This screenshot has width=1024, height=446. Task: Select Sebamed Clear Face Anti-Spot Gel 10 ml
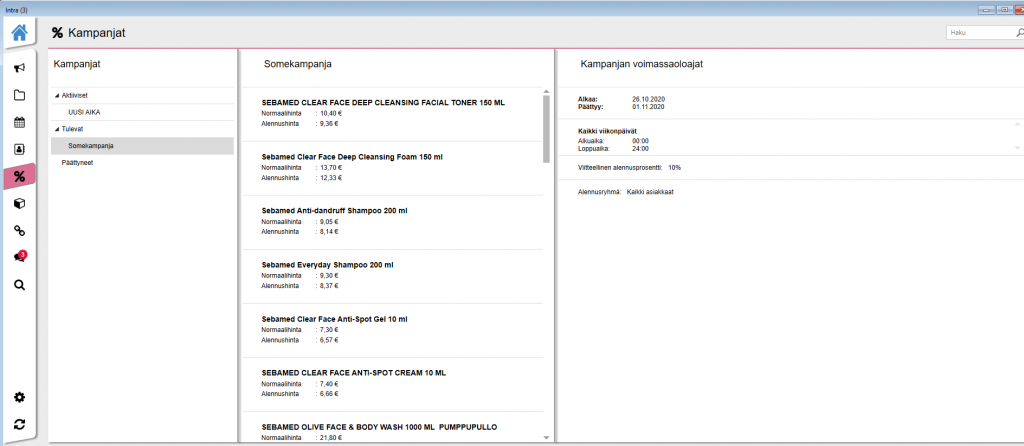click(334, 319)
